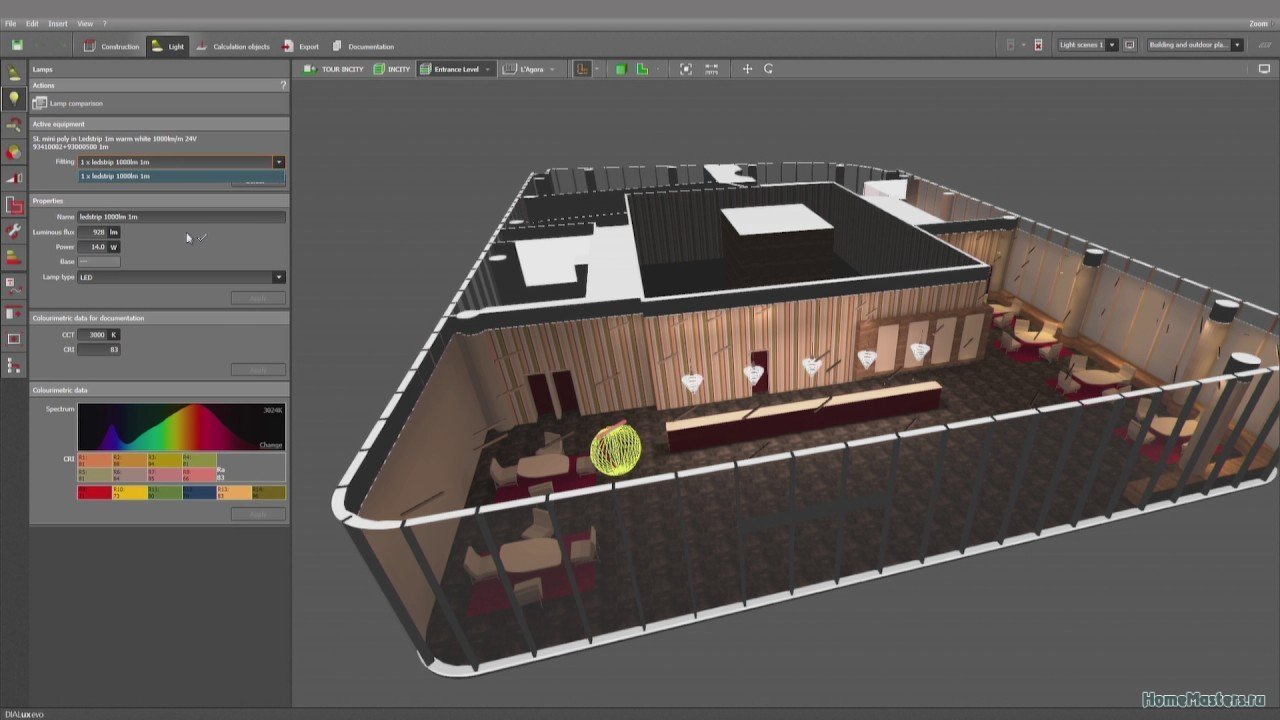Activate the rotate view icon
This screenshot has width=1280, height=720.
coord(769,69)
